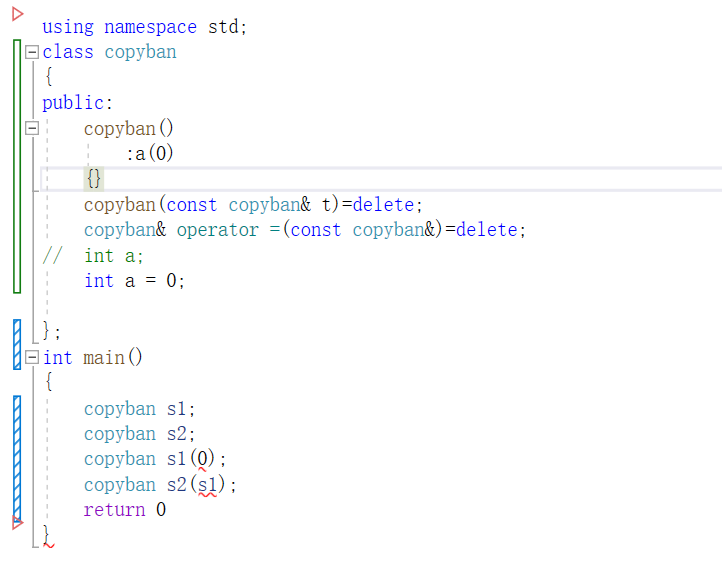Viewport: 722px width, 561px height.
Task: Click the error-underlined s1 in 'copyban s2(s1);'
Action: [x=207, y=485]
